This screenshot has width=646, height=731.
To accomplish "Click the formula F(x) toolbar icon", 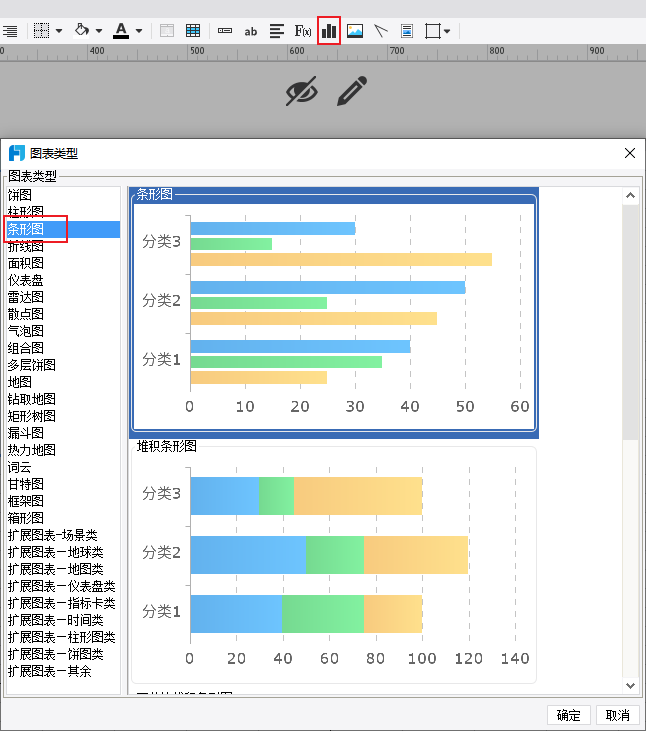I will click(x=303, y=31).
